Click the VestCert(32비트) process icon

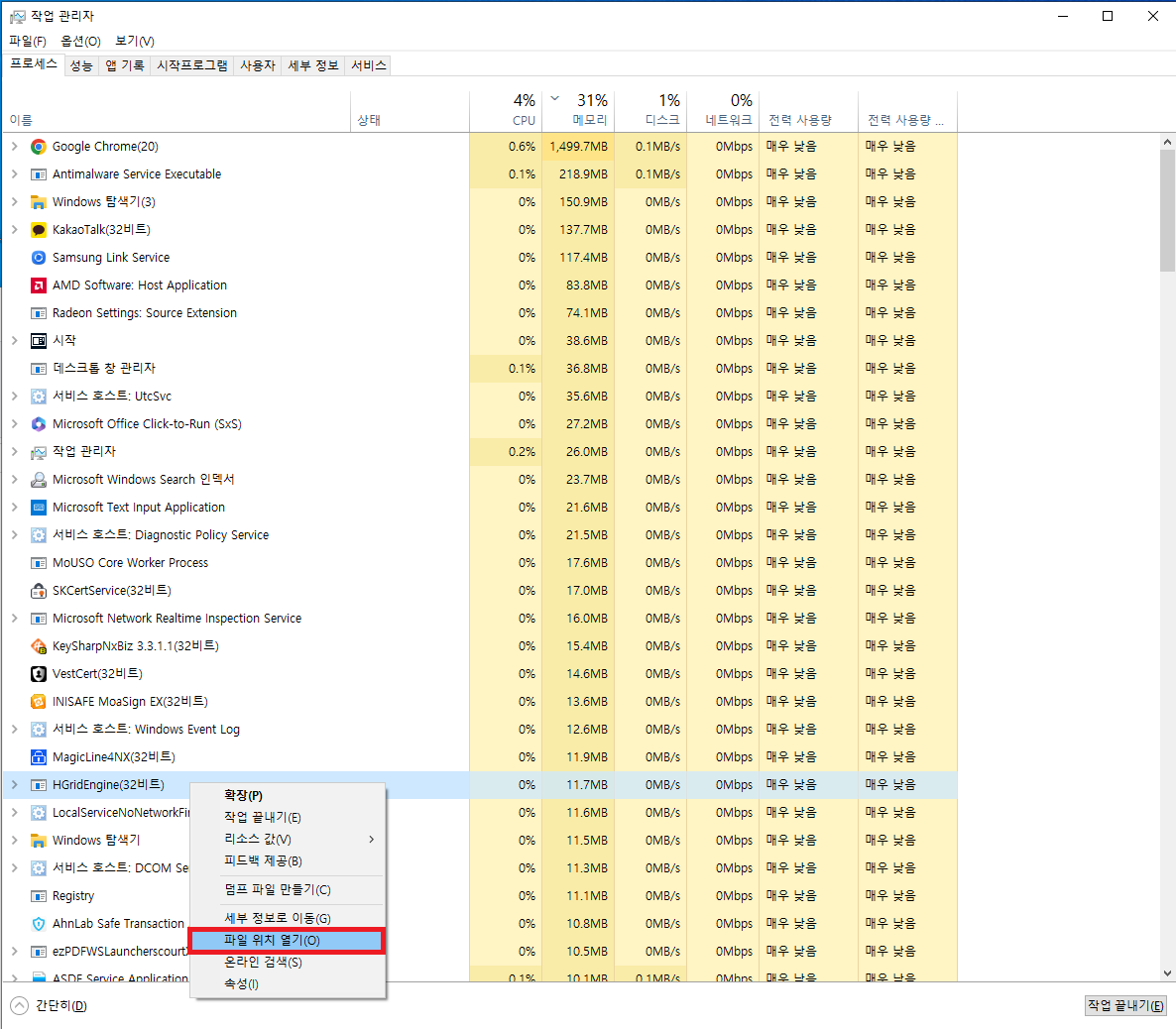tap(38, 673)
